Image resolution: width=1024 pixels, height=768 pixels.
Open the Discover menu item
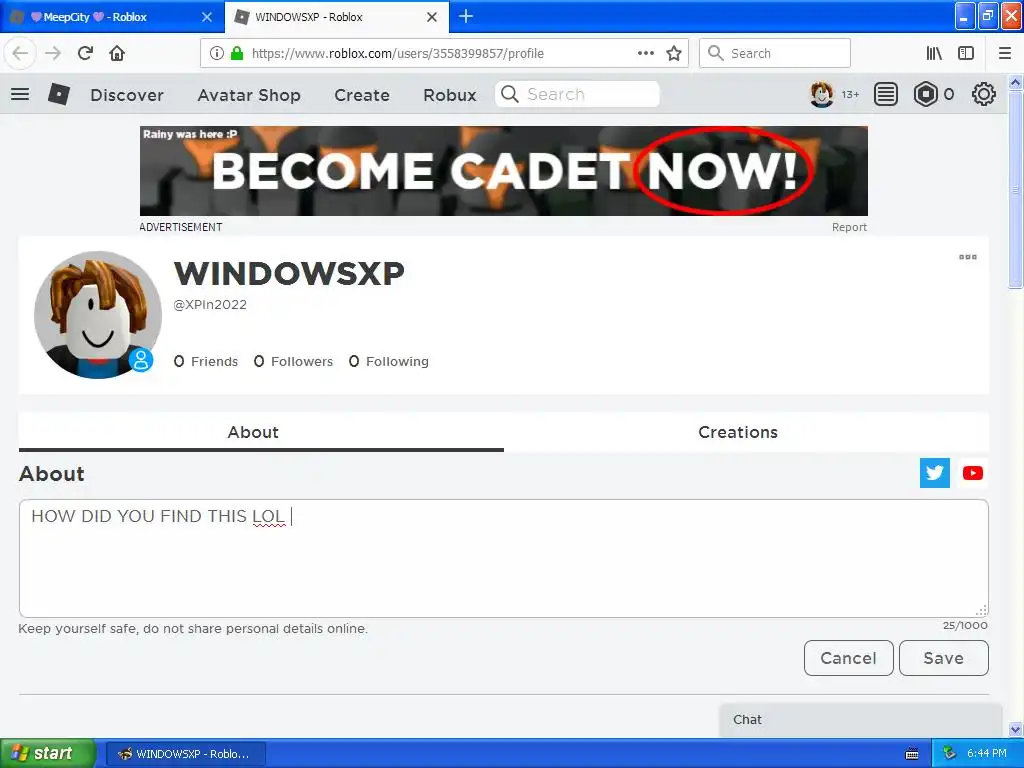click(x=127, y=95)
